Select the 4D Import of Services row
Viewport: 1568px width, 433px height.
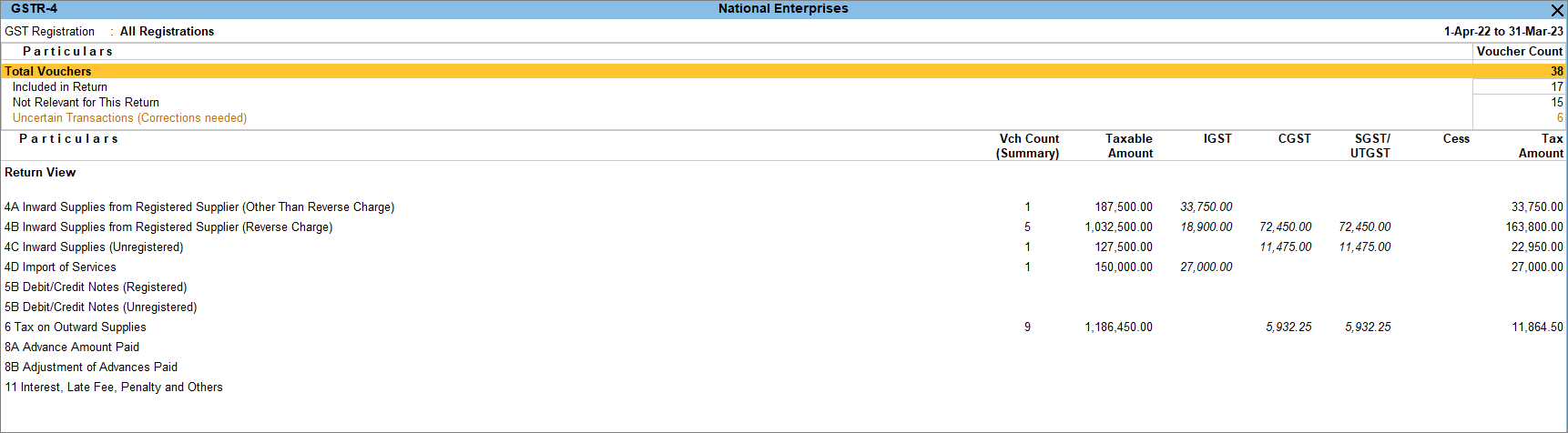point(783,267)
